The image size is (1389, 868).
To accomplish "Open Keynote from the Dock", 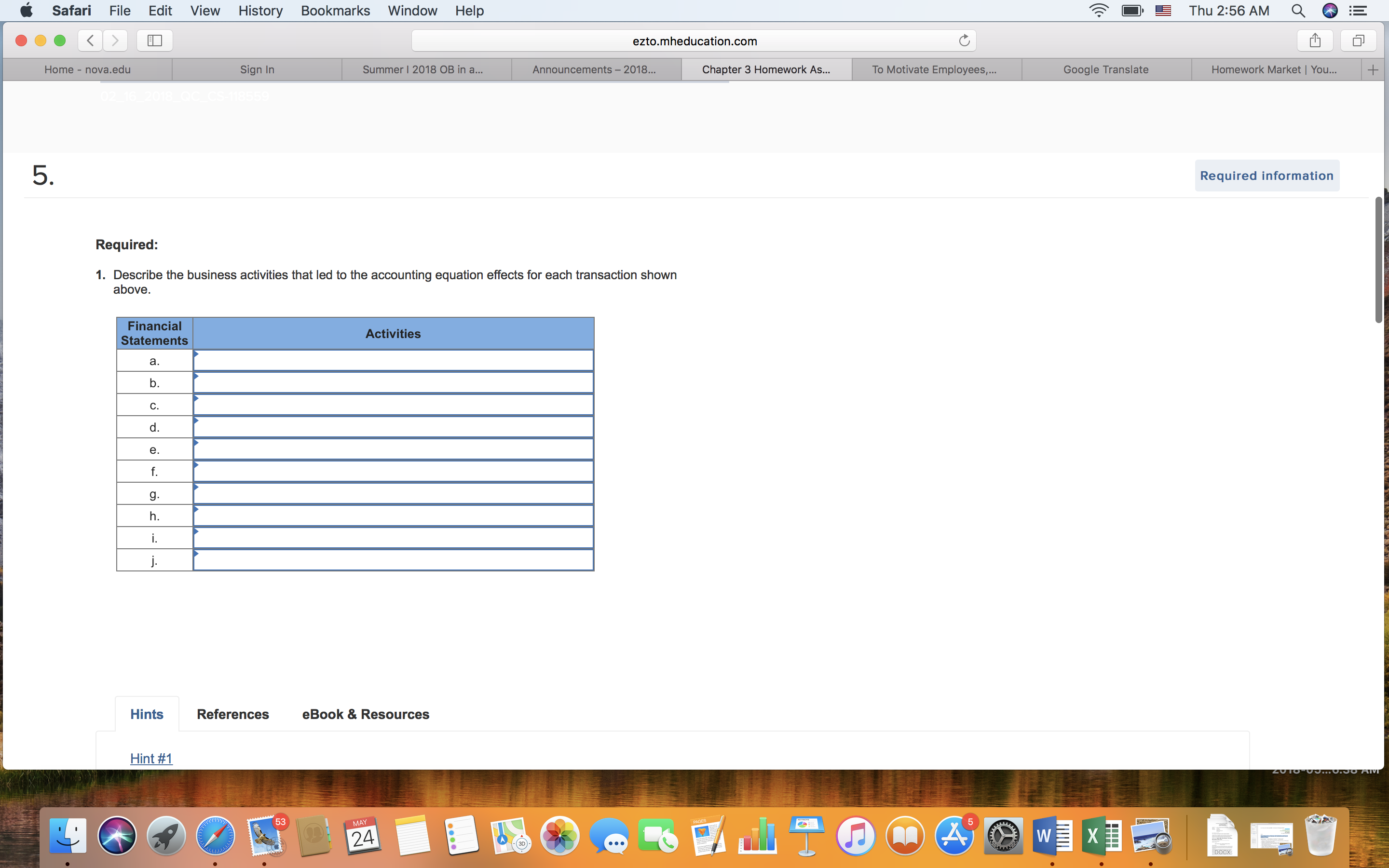I will tap(806, 835).
